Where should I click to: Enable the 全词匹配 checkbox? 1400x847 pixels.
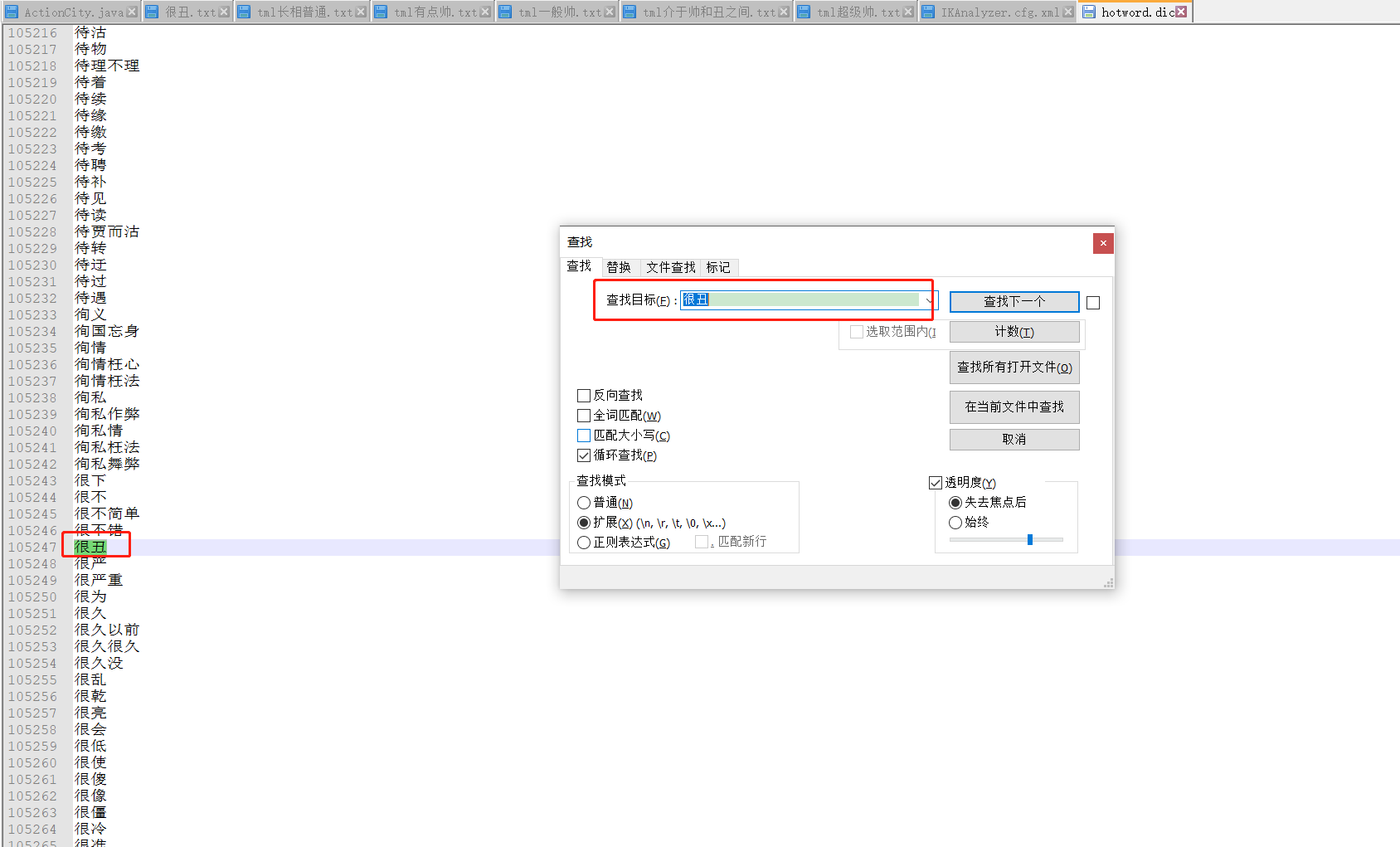584,415
